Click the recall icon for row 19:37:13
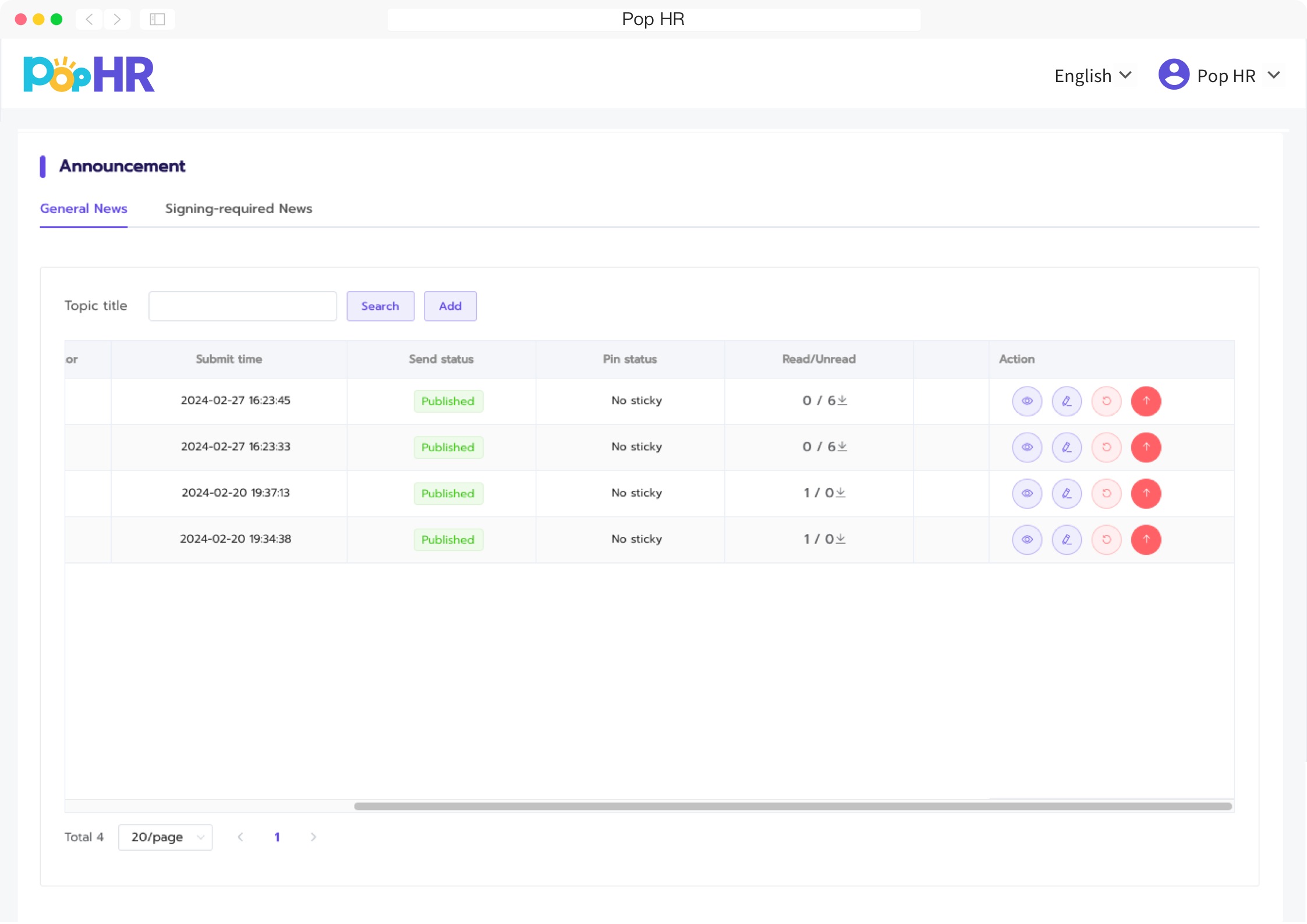 1106,493
